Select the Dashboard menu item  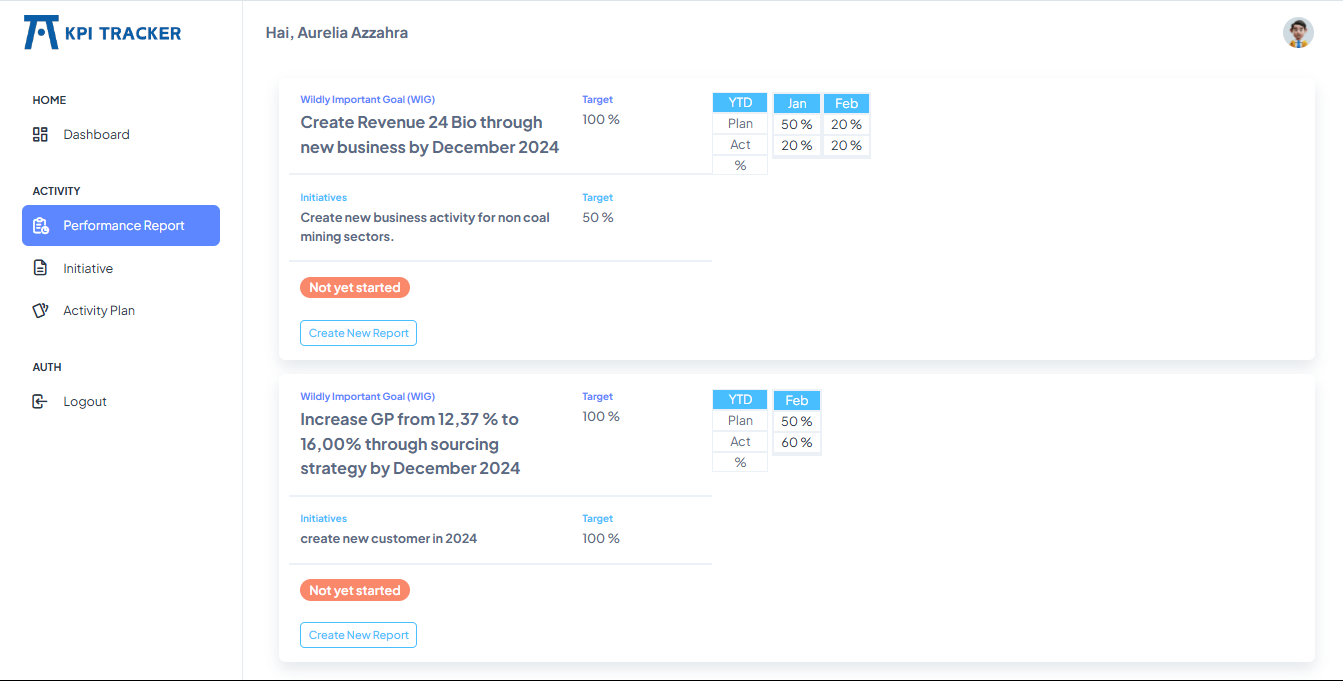click(121, 134)
